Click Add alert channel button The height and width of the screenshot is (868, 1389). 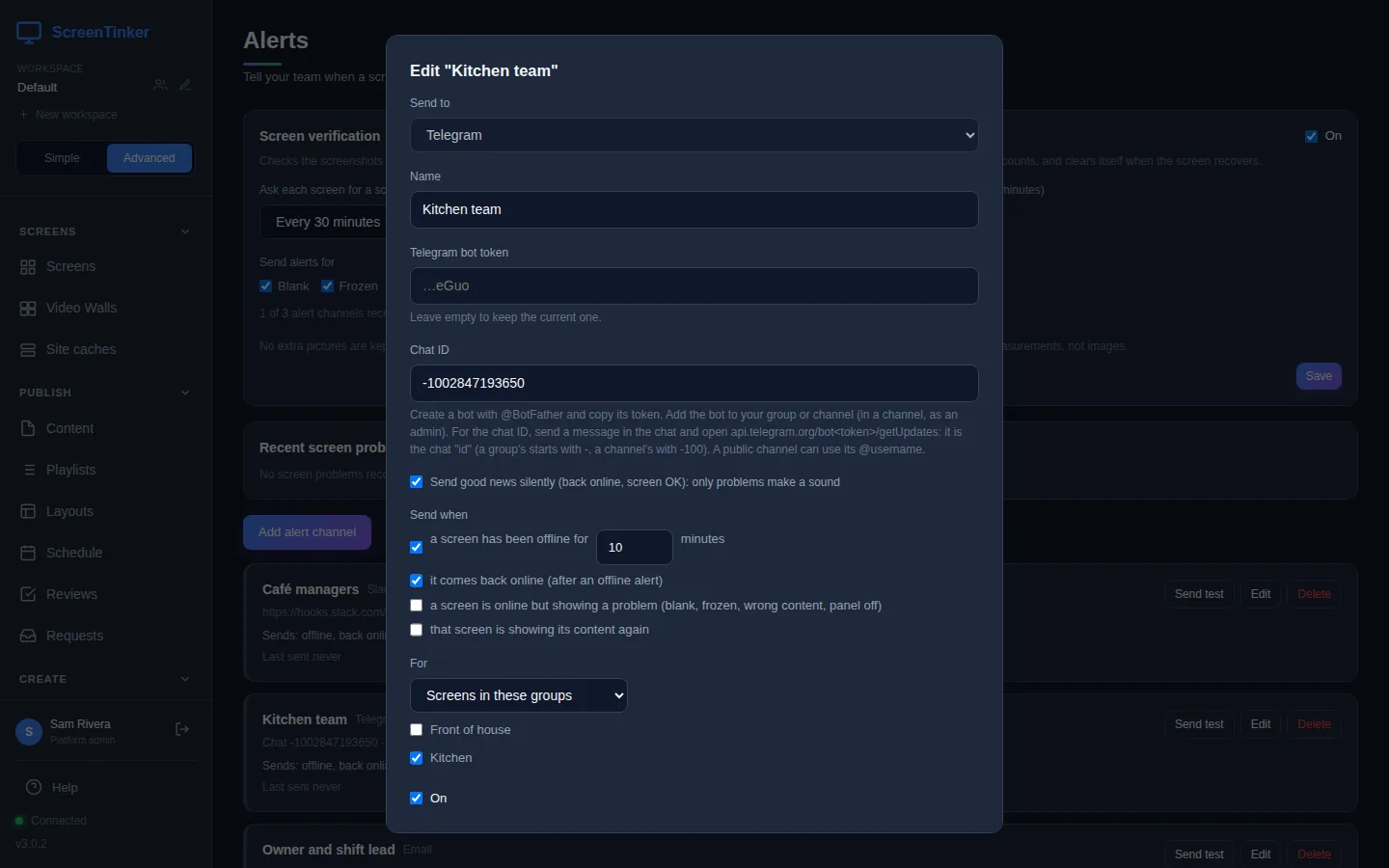pos(307,532)
